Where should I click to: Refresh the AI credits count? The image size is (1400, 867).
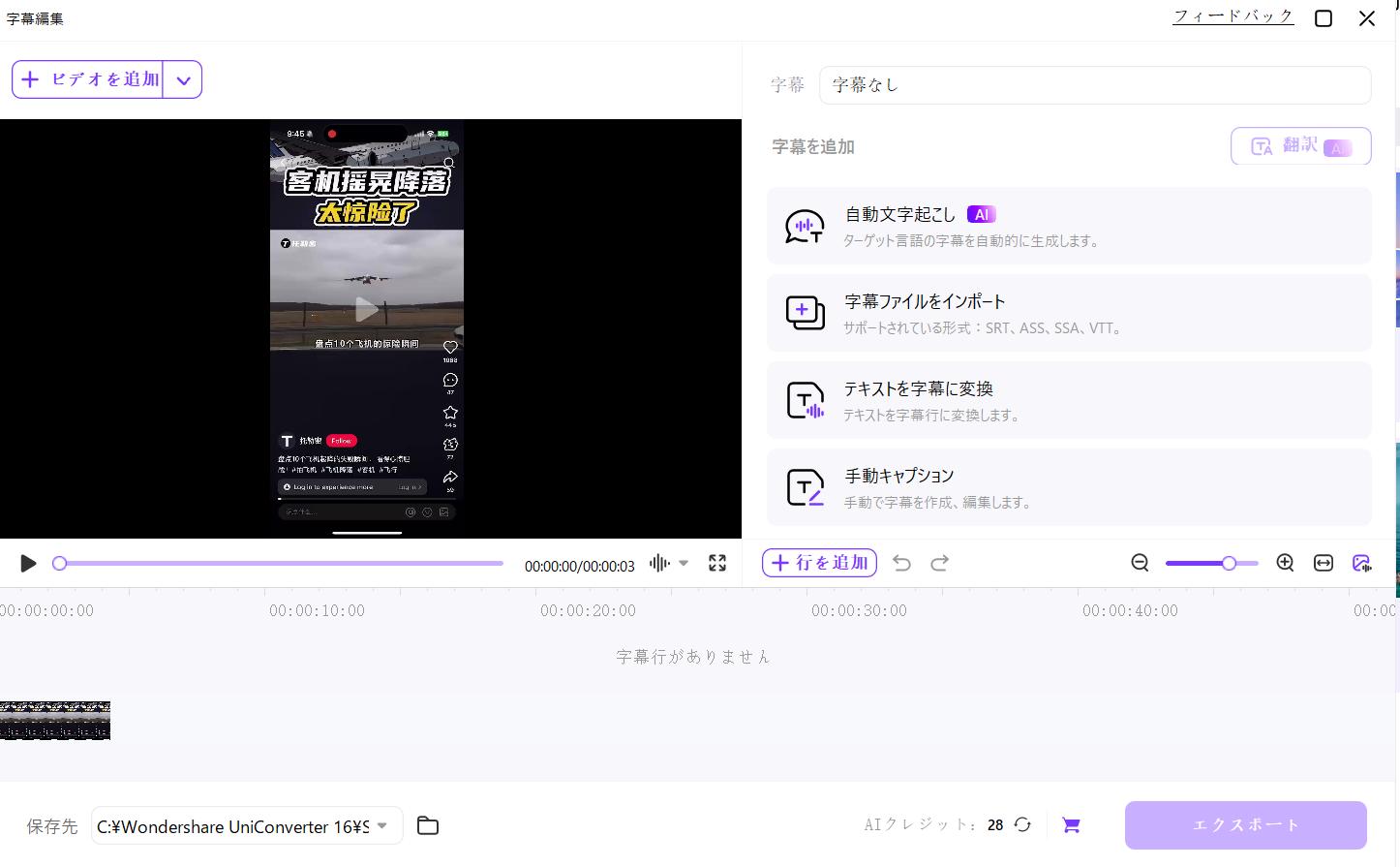tap(1022, 824)
